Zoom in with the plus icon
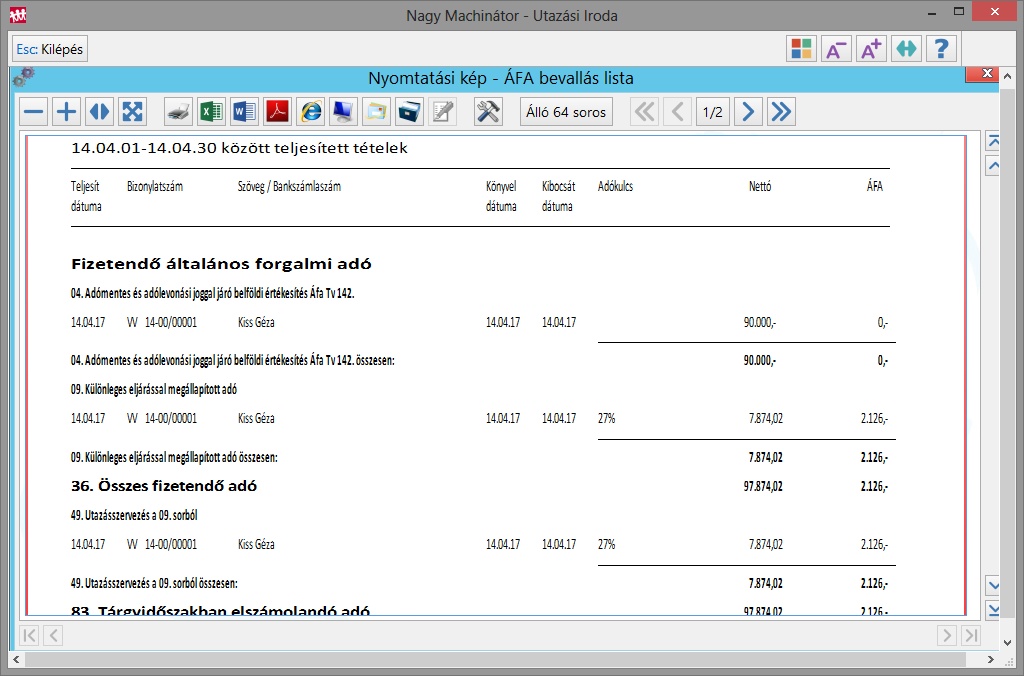Screen dimensions: 1024x676 [66, 112]
